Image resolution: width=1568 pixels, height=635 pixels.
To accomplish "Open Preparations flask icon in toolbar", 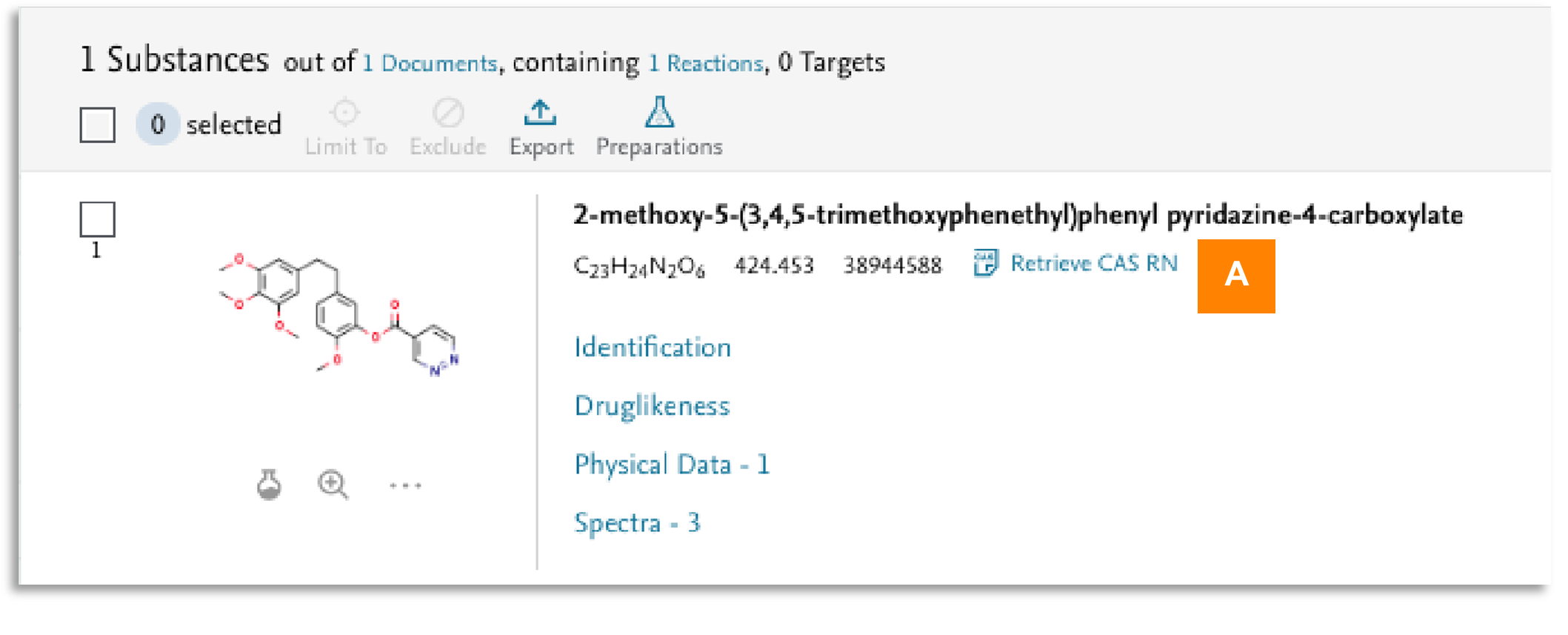I will pos(658,113).
